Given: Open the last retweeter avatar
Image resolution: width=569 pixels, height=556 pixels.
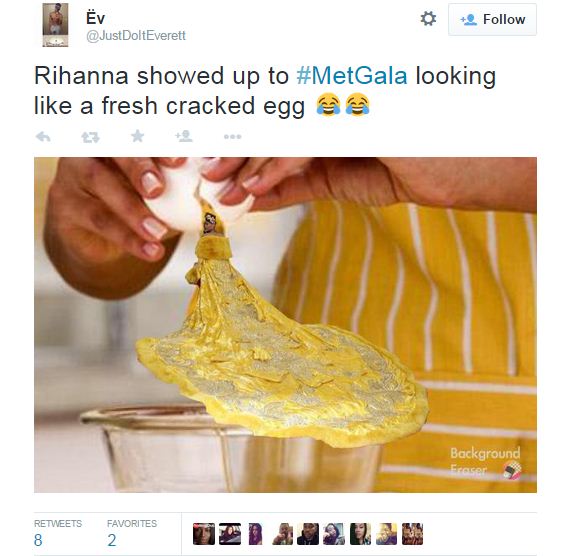Looking at the screenshot, I should pyautogui.click(x=413, y=534).
